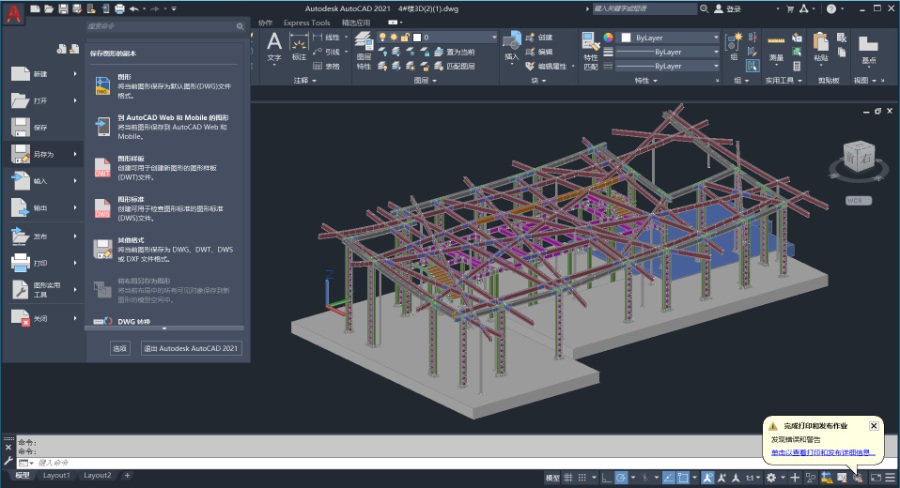The image size is (900, 488).
Task: Toggle grid display in status bar
Action: (568, 478)
